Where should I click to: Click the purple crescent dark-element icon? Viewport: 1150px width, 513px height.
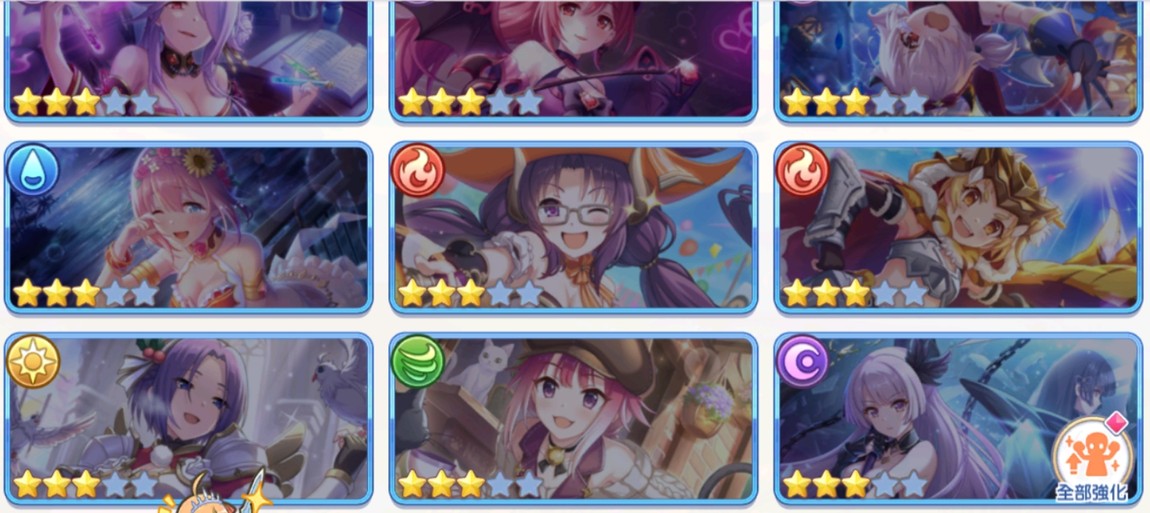click(x=802, y=362)
